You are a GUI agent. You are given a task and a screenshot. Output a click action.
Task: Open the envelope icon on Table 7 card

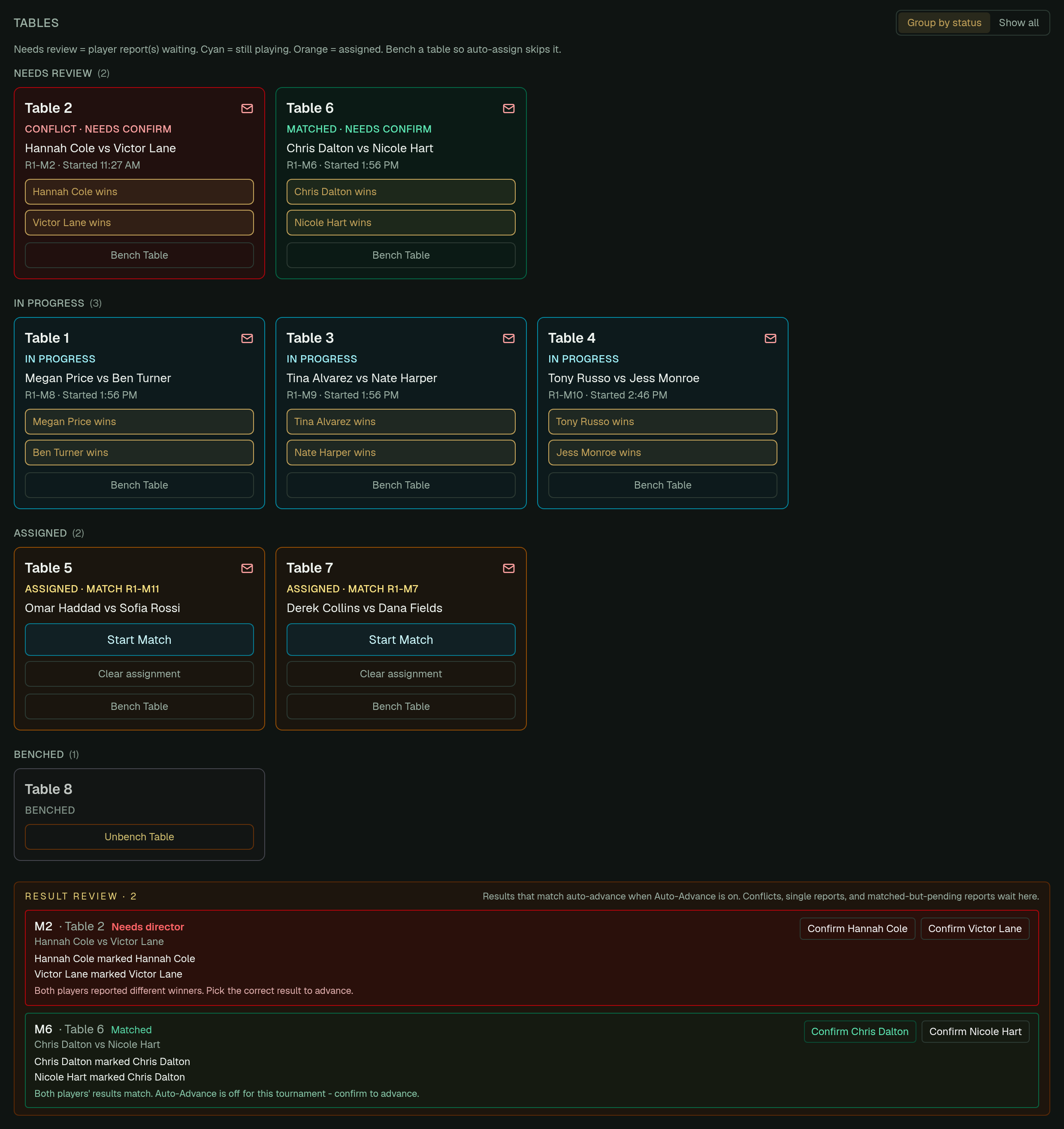tap(509, 568)
